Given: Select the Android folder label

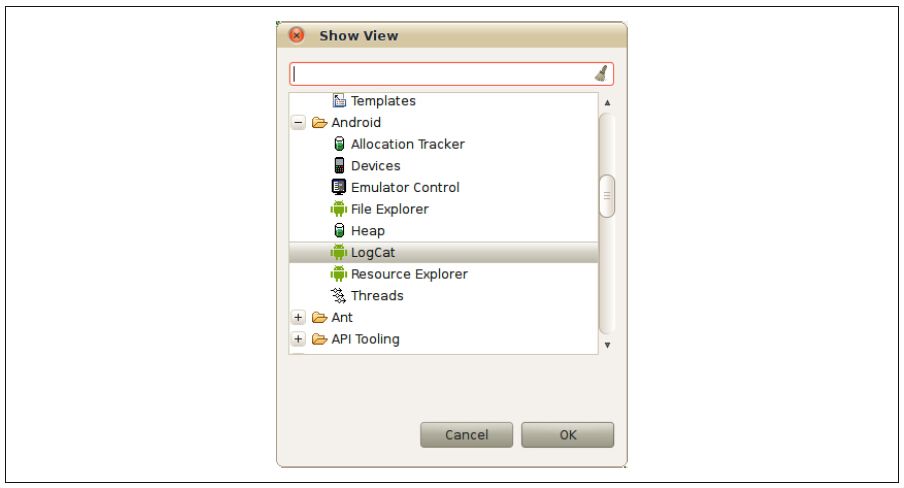Looking at the screenshot, I should [x=356, y=122].
